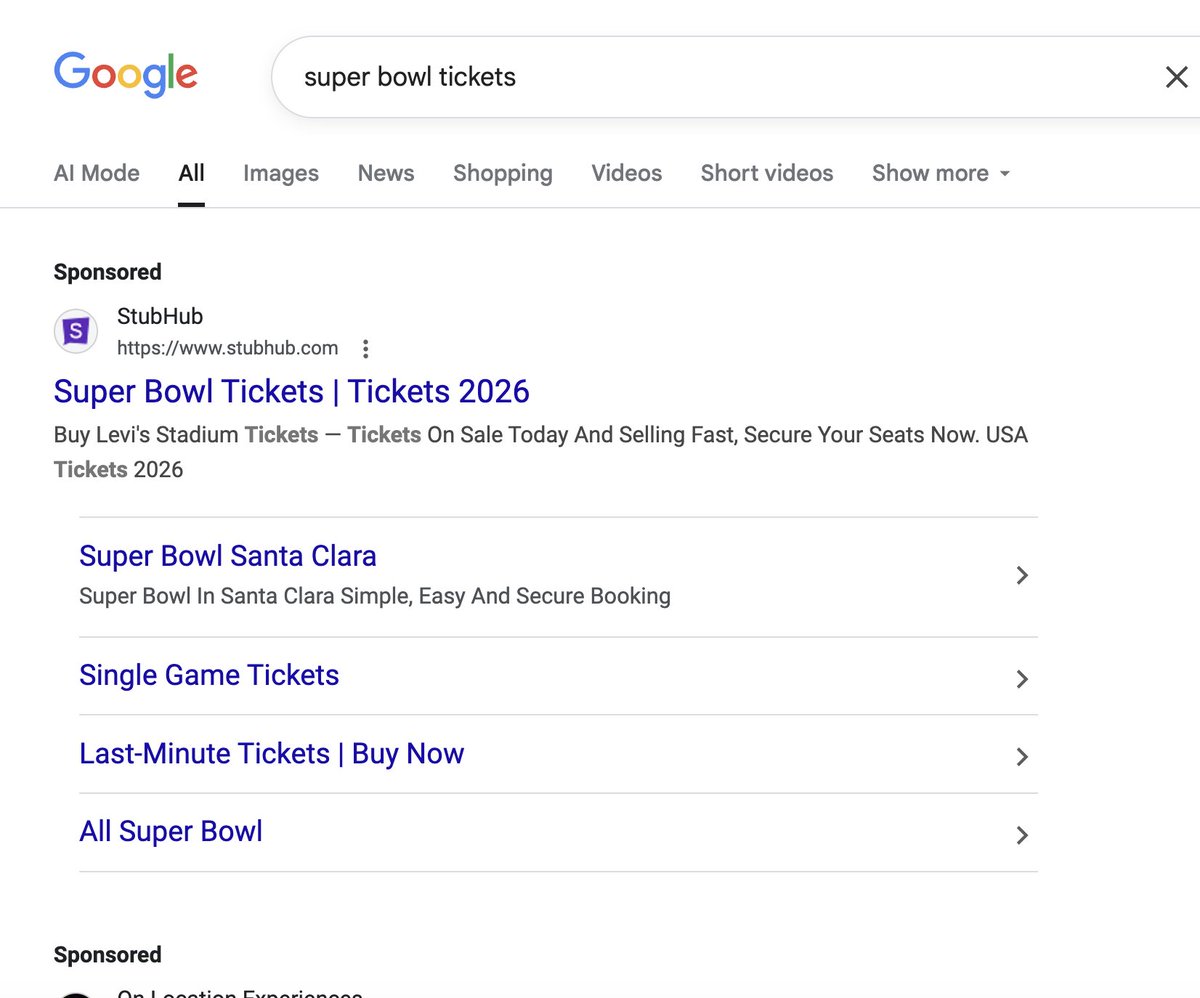Click the https://www.stubhub.com URL

pos(228,349)
